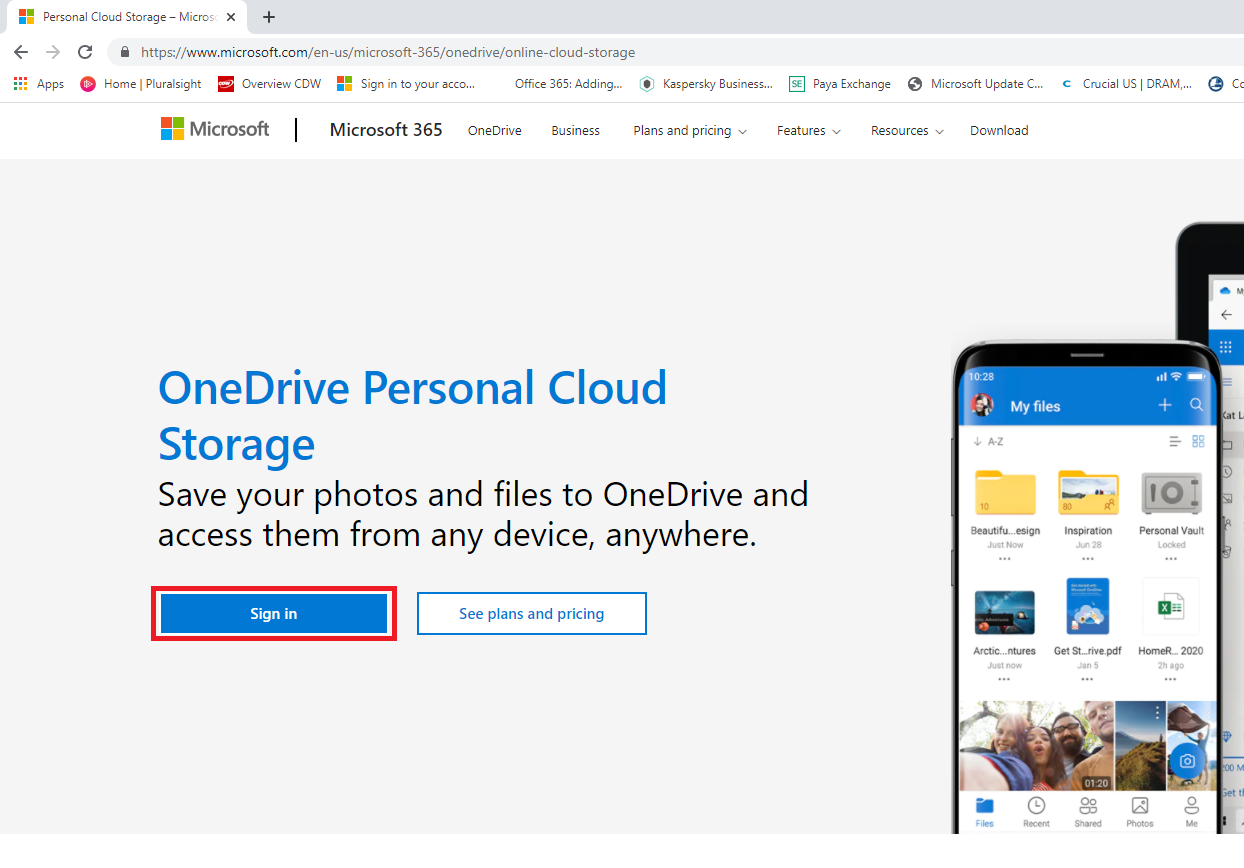Open the Personal Vault safe icon
The width and height of the screenshot is (1244, 868).
pyautogui.click(x=1171, y=492)
